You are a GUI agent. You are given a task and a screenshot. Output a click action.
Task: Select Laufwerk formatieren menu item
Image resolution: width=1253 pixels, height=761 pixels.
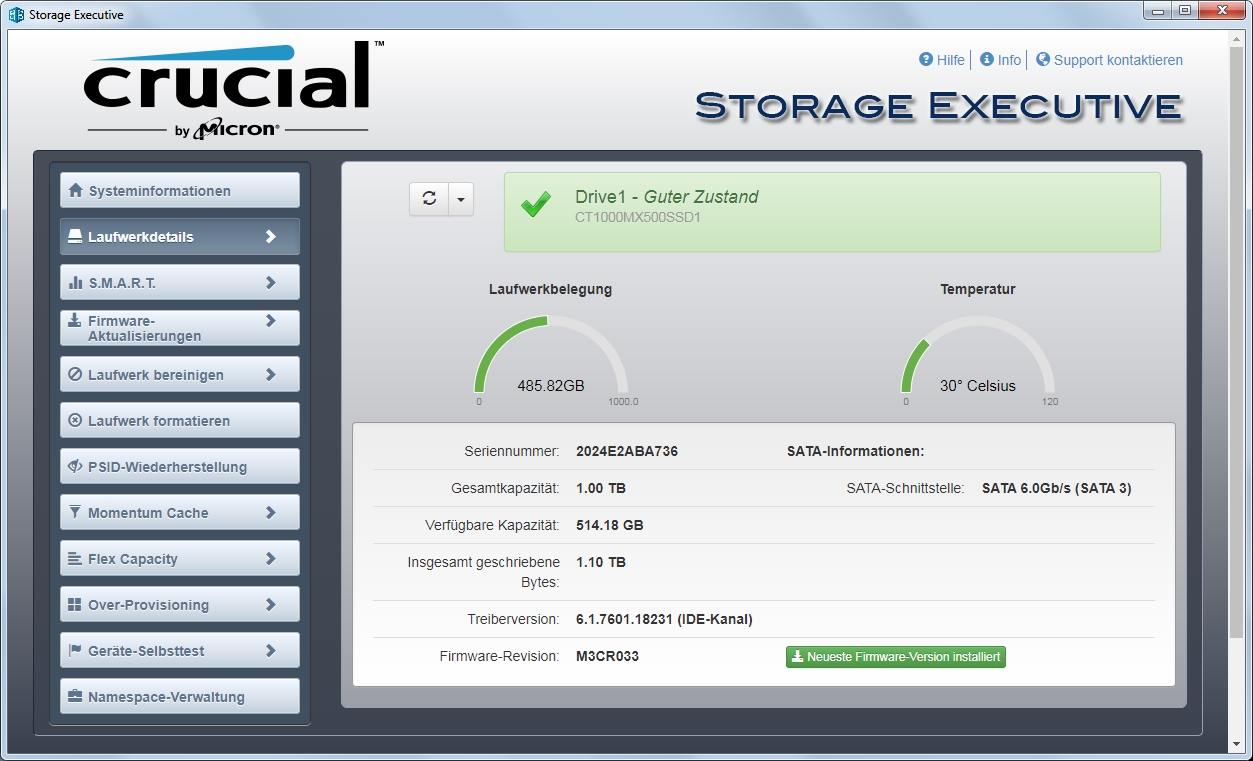pyautogui.click(x=180, y=420)
